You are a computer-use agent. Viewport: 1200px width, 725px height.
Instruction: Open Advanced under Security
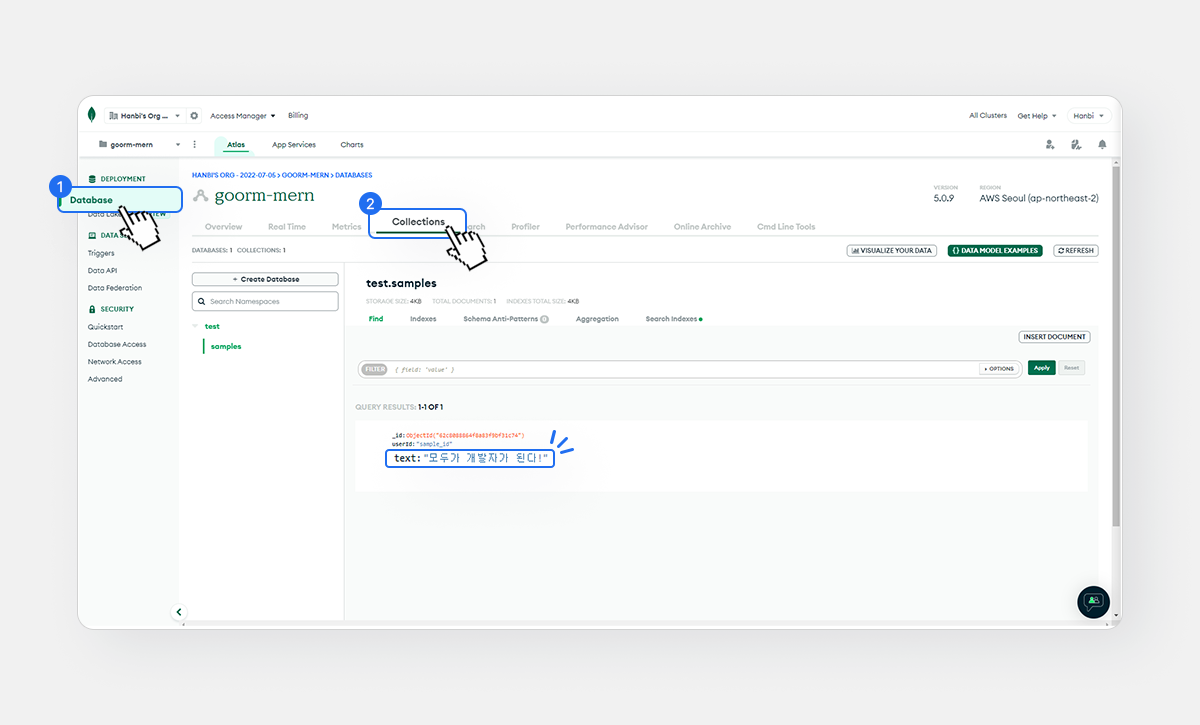tap(105, 379)
